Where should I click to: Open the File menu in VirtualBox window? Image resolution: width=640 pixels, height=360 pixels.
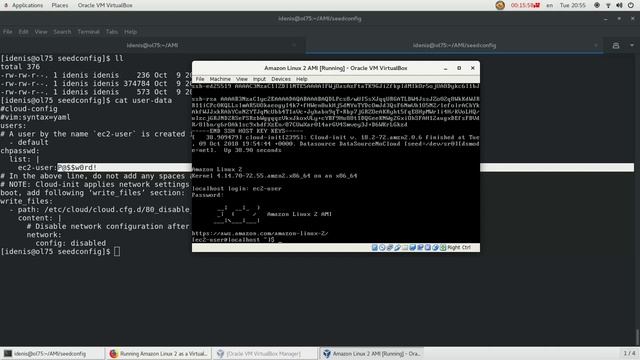pyautogui.click(x=200, y=79)
